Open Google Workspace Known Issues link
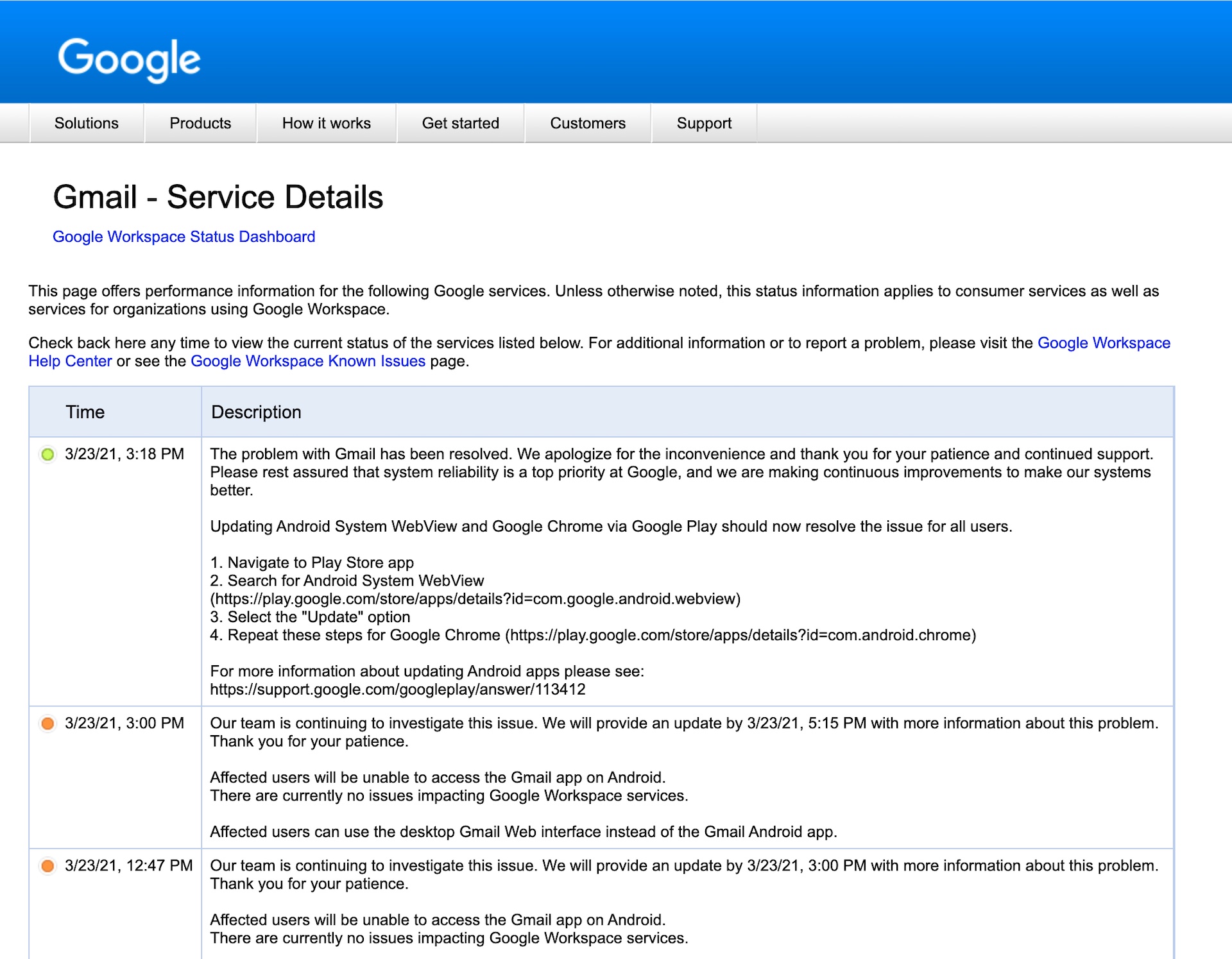The width and height of the screenshot is (1232, 959). pos(308,361)
